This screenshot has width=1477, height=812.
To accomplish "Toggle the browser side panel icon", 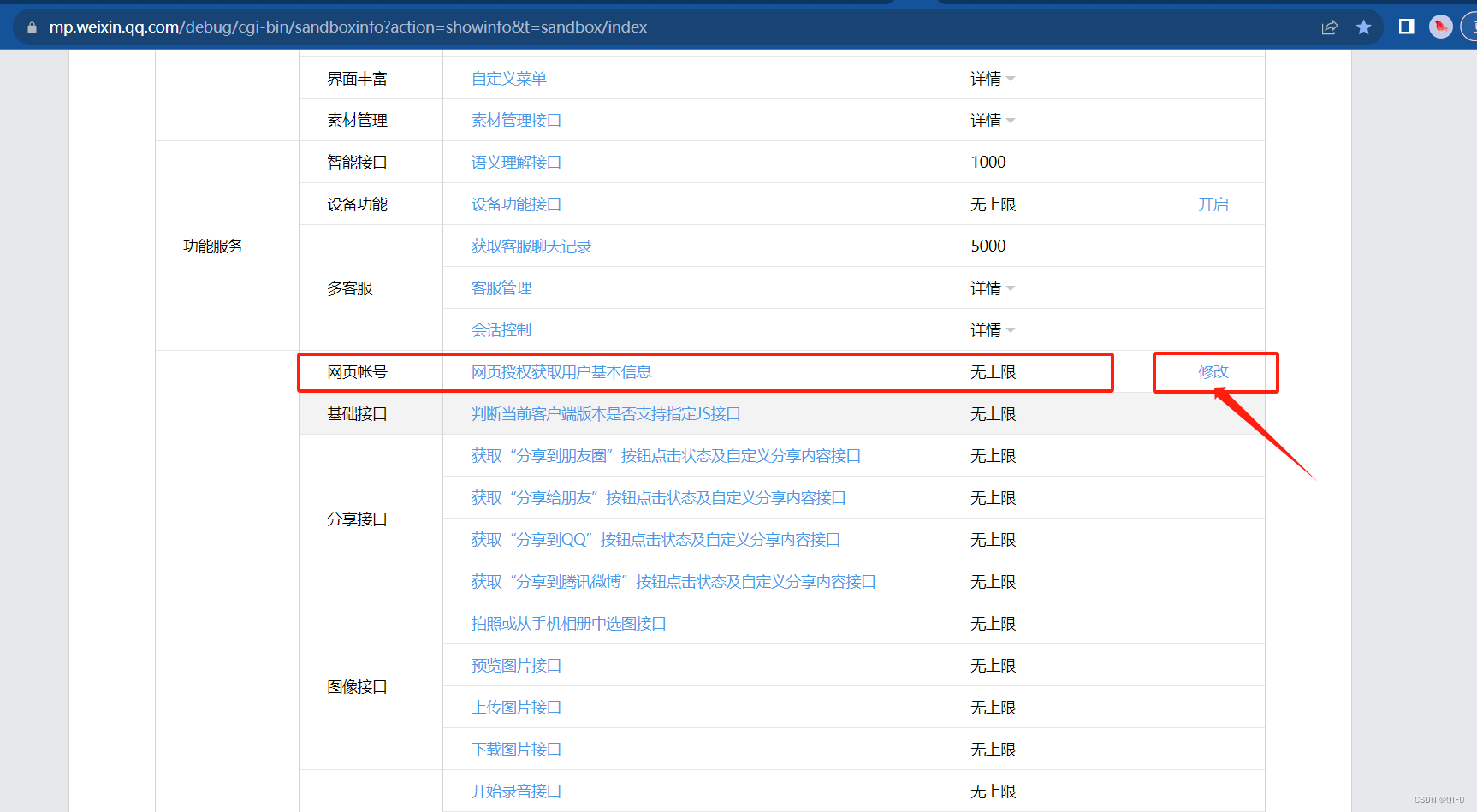I will point(1406,27).
